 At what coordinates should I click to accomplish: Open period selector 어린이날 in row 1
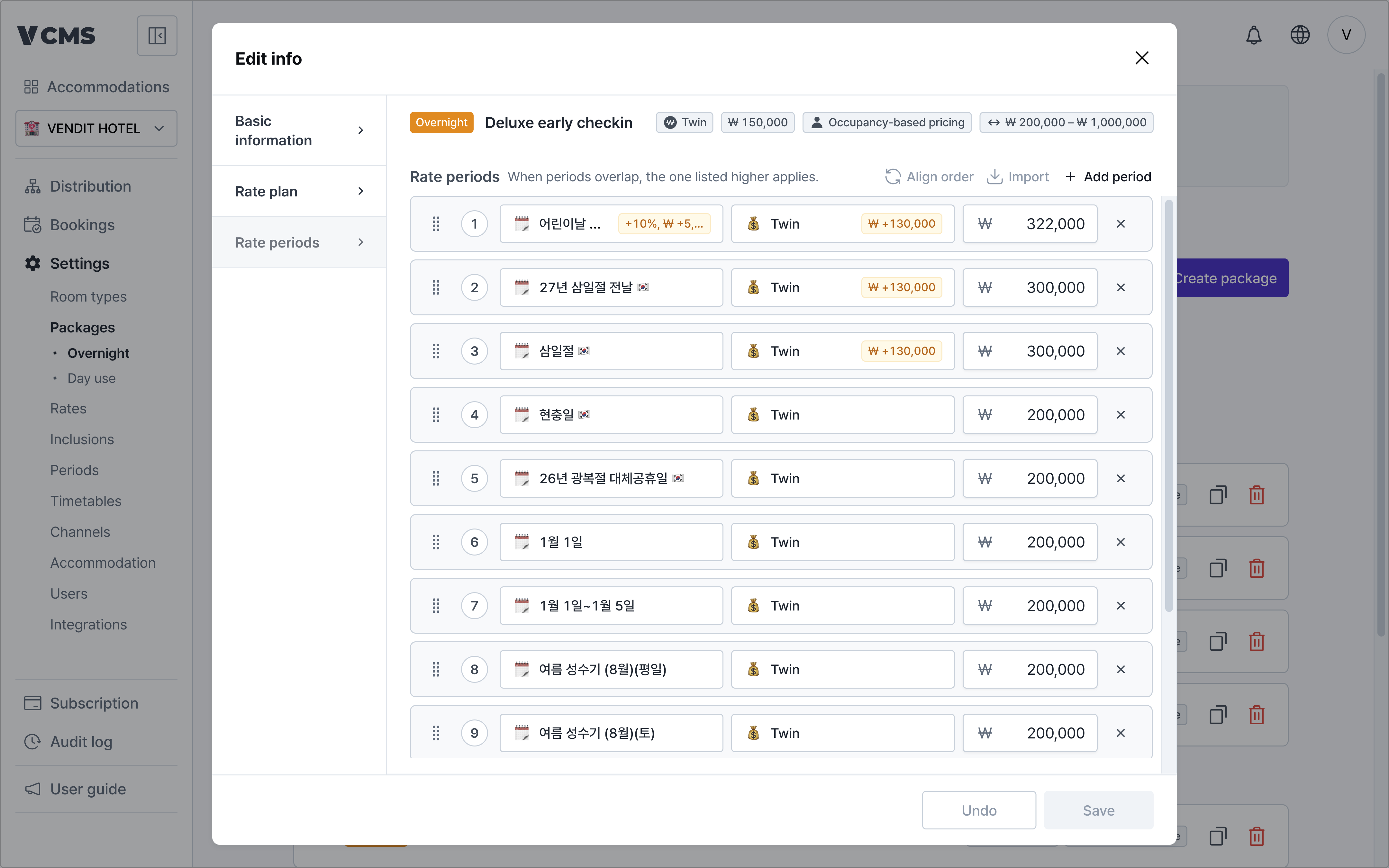(x=611, y=224)
